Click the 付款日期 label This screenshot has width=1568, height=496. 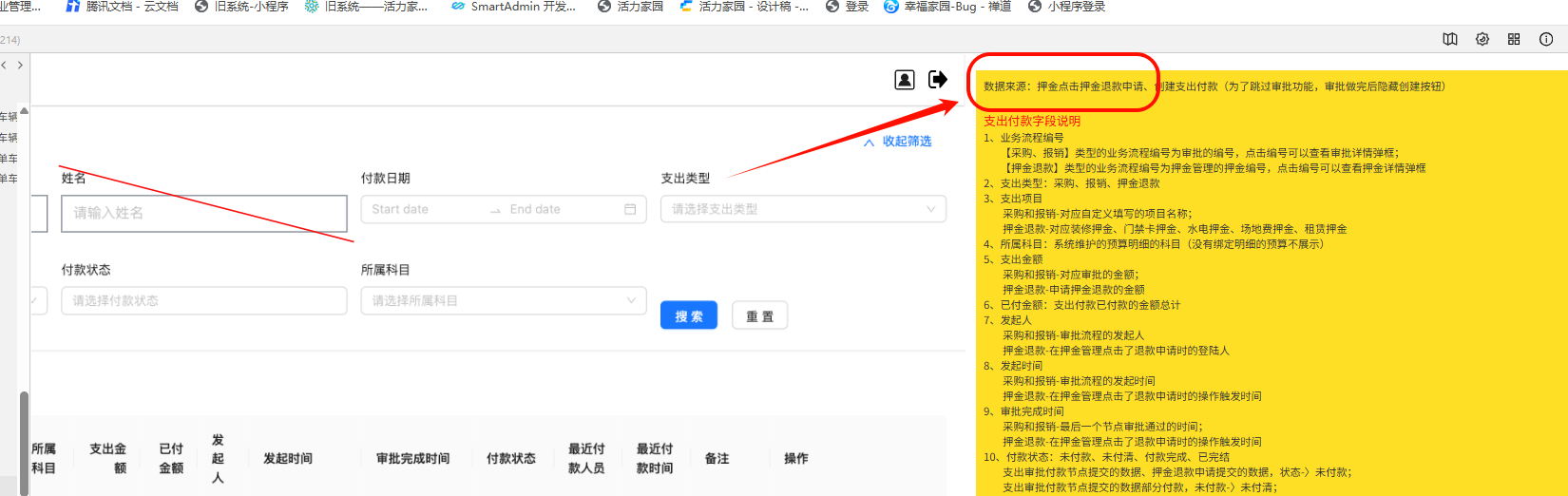386,178
